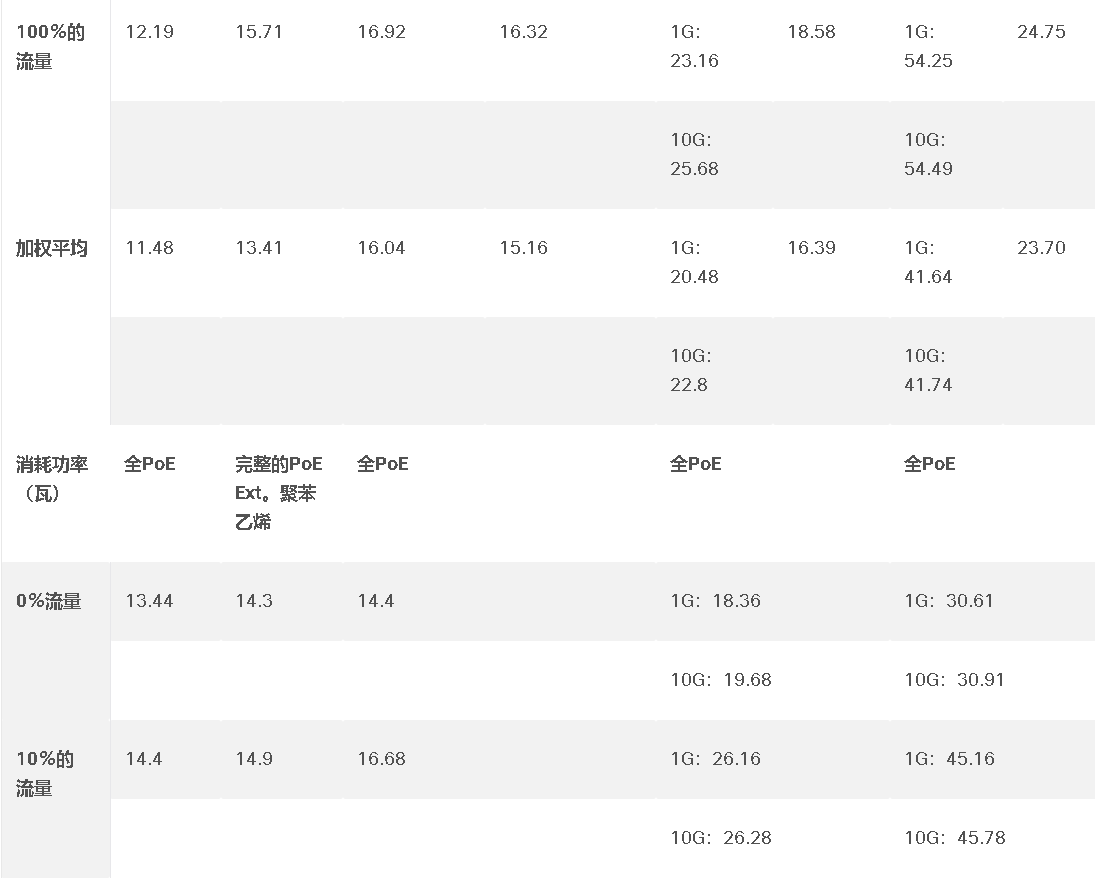The height and width of the screenshot is (878, 1095).
Task: Click the 10%的流量 row header
Action: pos(45,773)
